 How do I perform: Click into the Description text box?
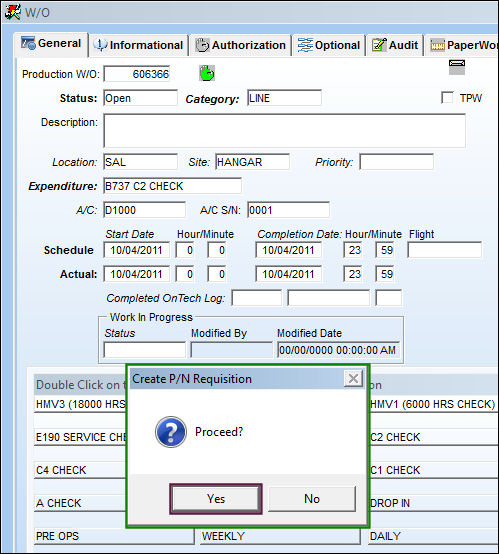pos(284,131)
